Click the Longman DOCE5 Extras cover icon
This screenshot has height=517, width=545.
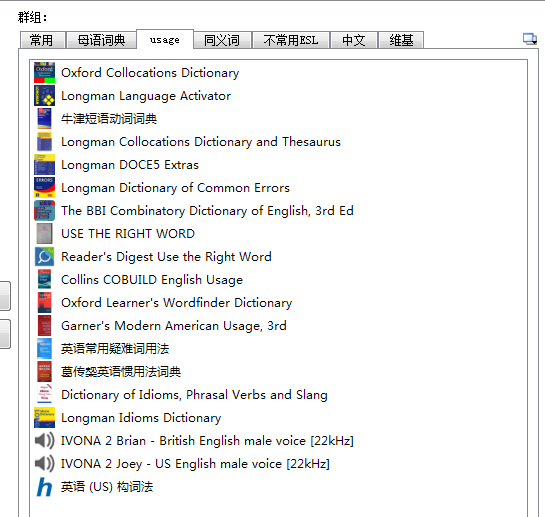[x=44, y=164]
